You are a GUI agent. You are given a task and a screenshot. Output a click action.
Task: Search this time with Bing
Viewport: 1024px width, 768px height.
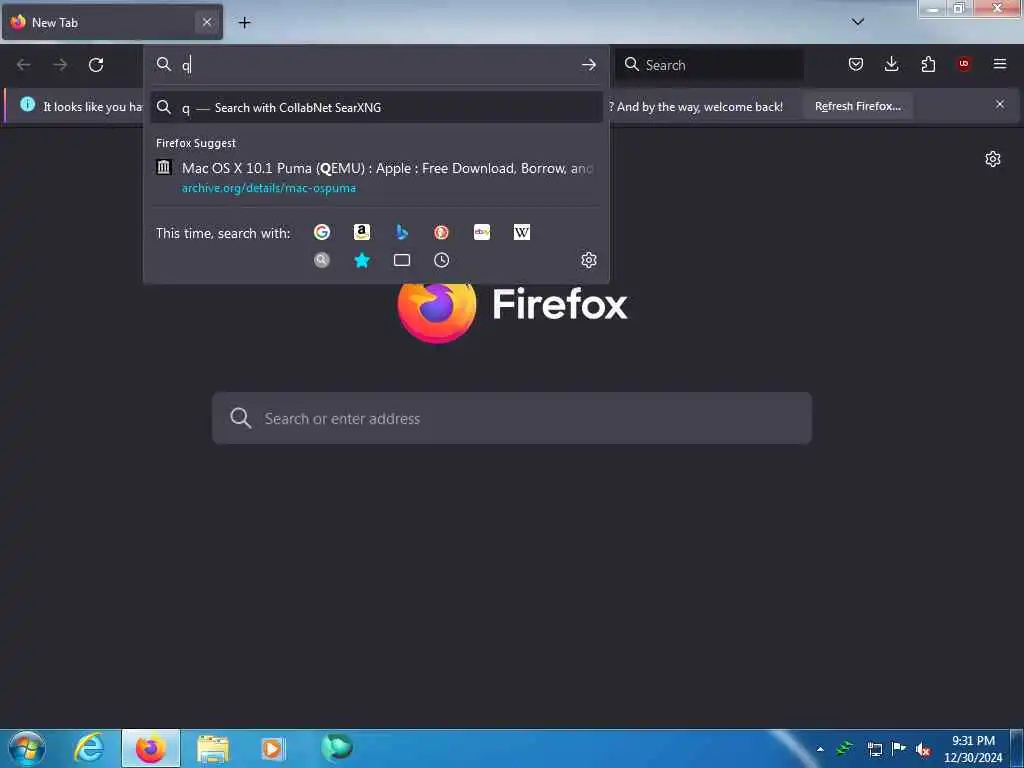pyautogui.click(x=402, y=232)
